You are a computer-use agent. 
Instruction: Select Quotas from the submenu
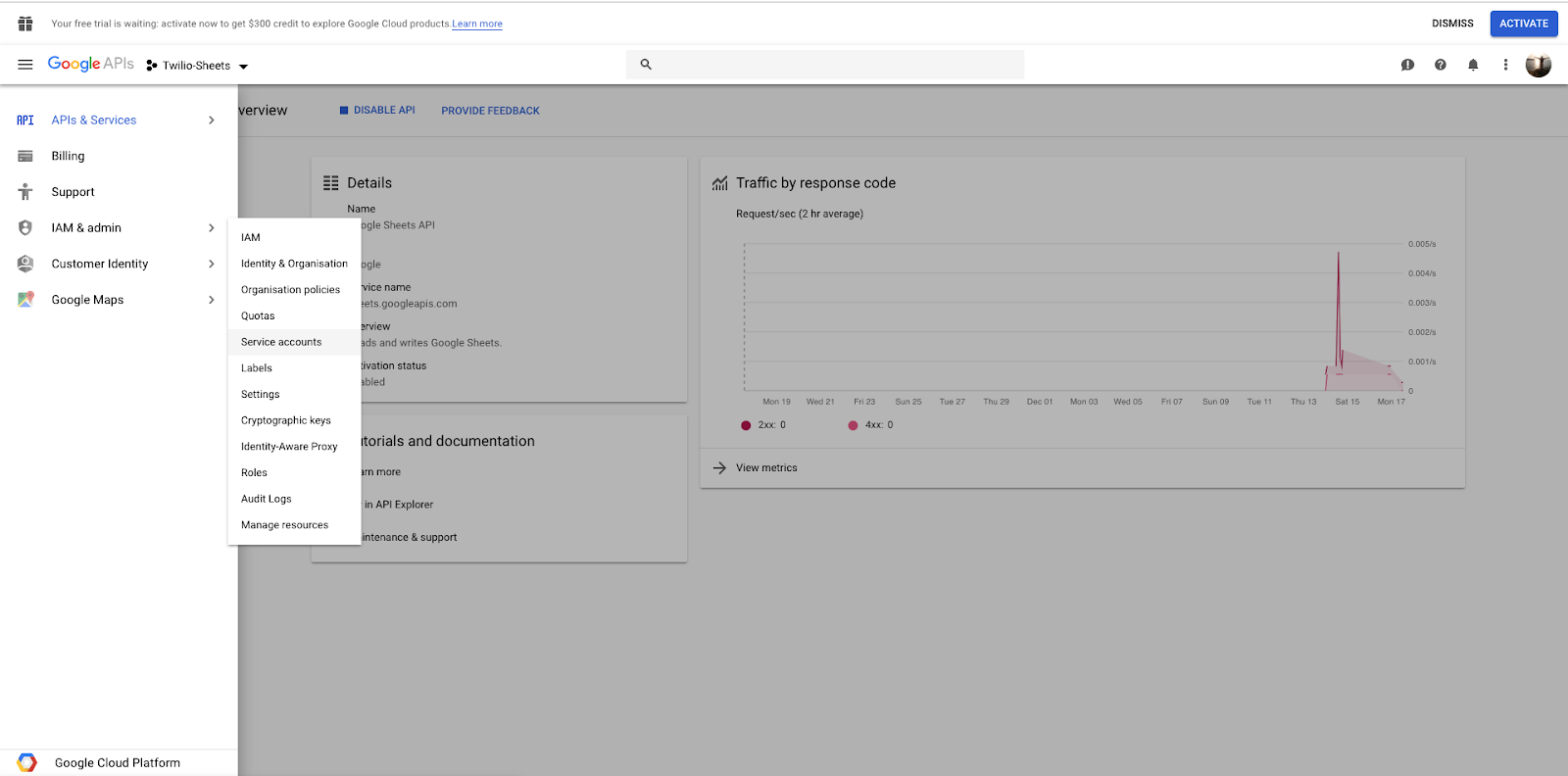pos(294,315)
